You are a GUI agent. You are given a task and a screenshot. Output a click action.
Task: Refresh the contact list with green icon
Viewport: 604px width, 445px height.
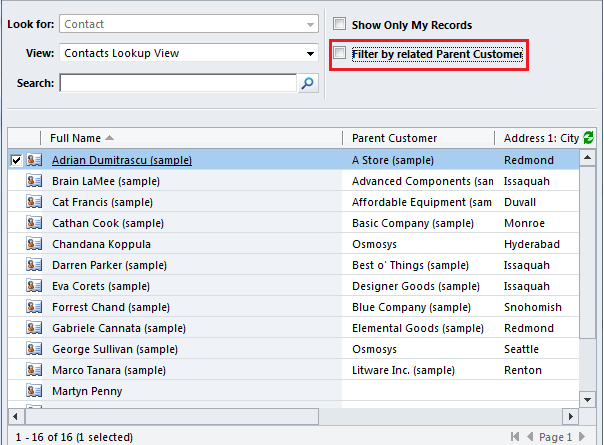pyautogui.click(x=588, y=138)
